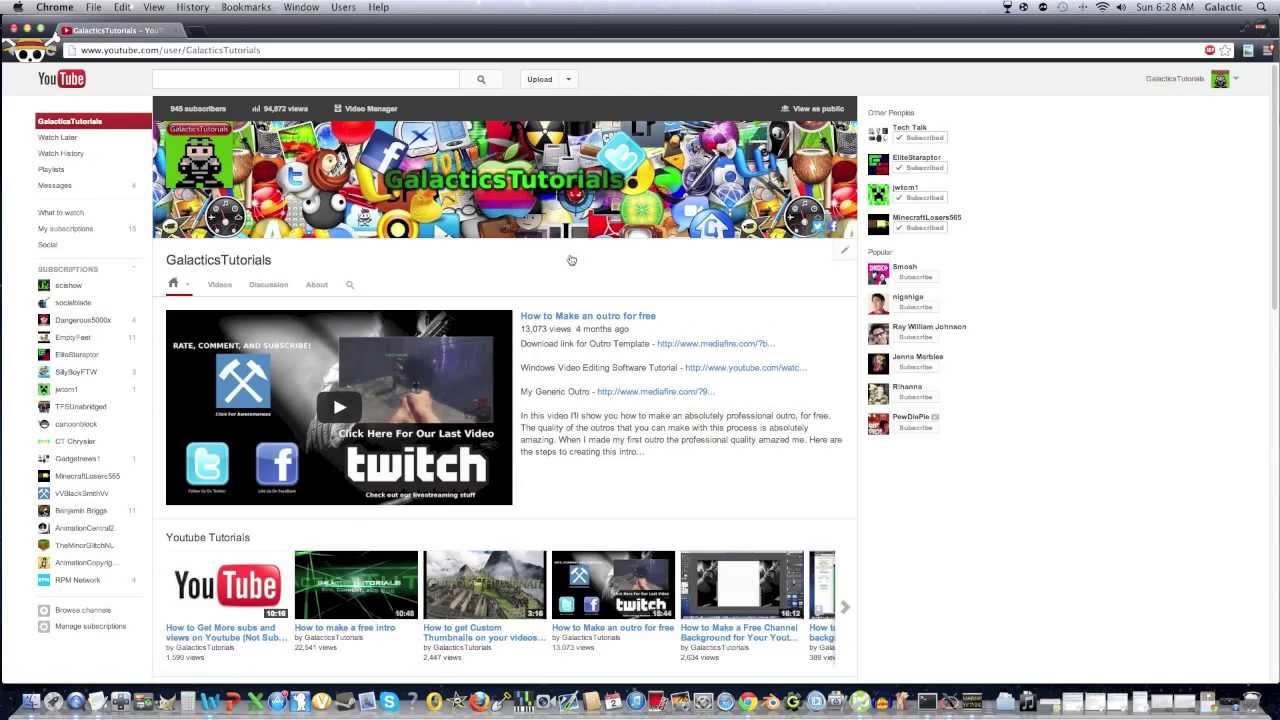Click the search magnifier button
The height and width of the screenshot is (720, 1280).
481,79
